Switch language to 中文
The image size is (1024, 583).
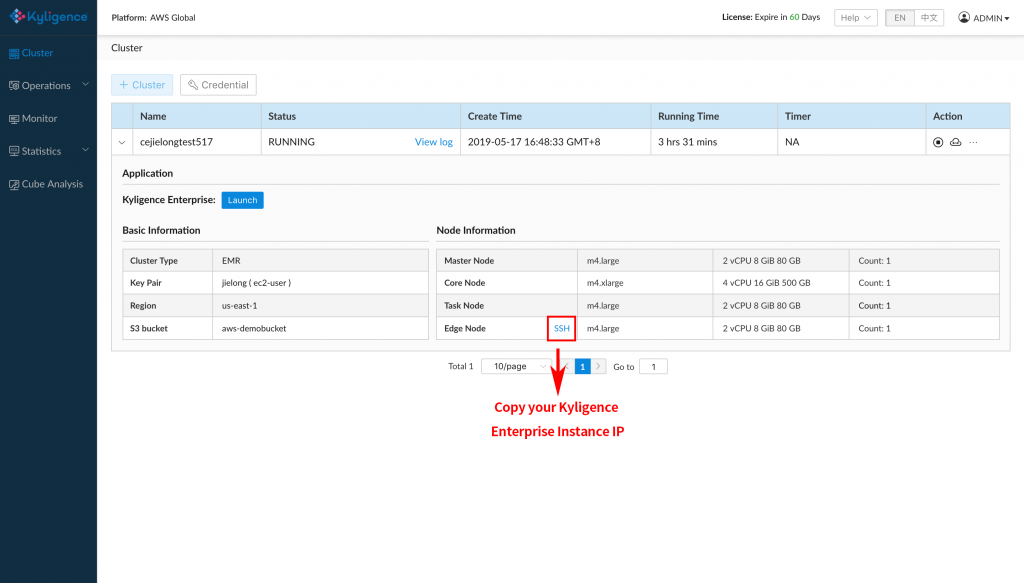pyautogui.click(x=929, y=18)
